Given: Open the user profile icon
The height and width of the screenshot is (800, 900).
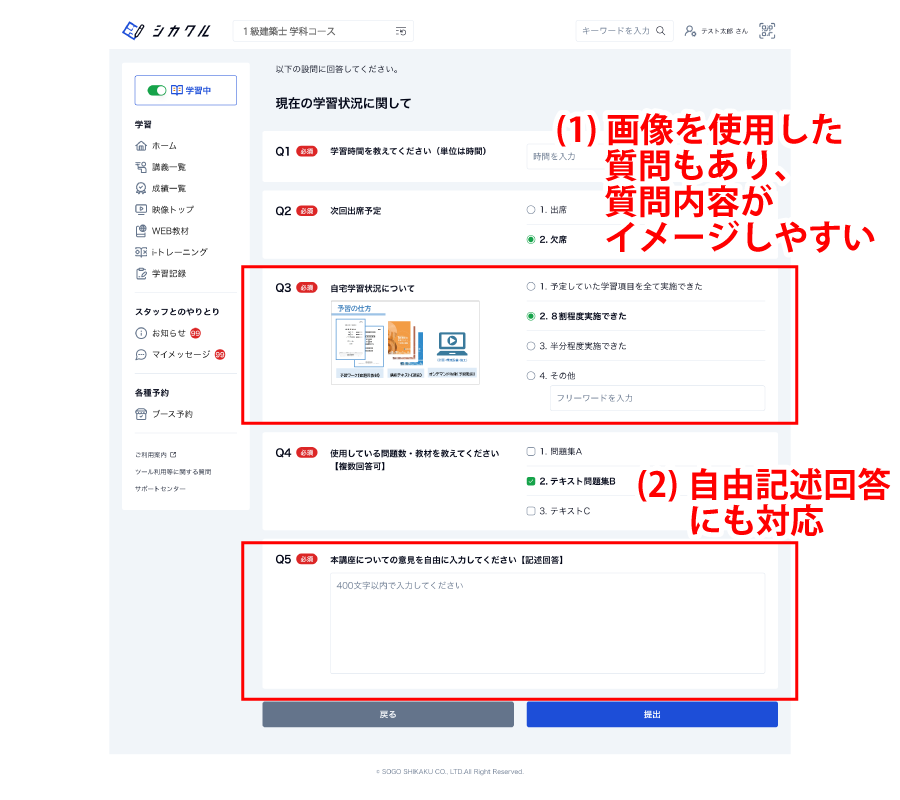Looking at the screenshot, I should tap(690, 30).
